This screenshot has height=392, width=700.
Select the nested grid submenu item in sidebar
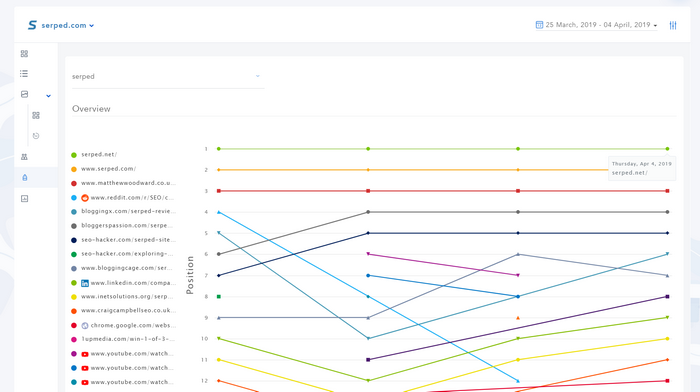(36, 115)
